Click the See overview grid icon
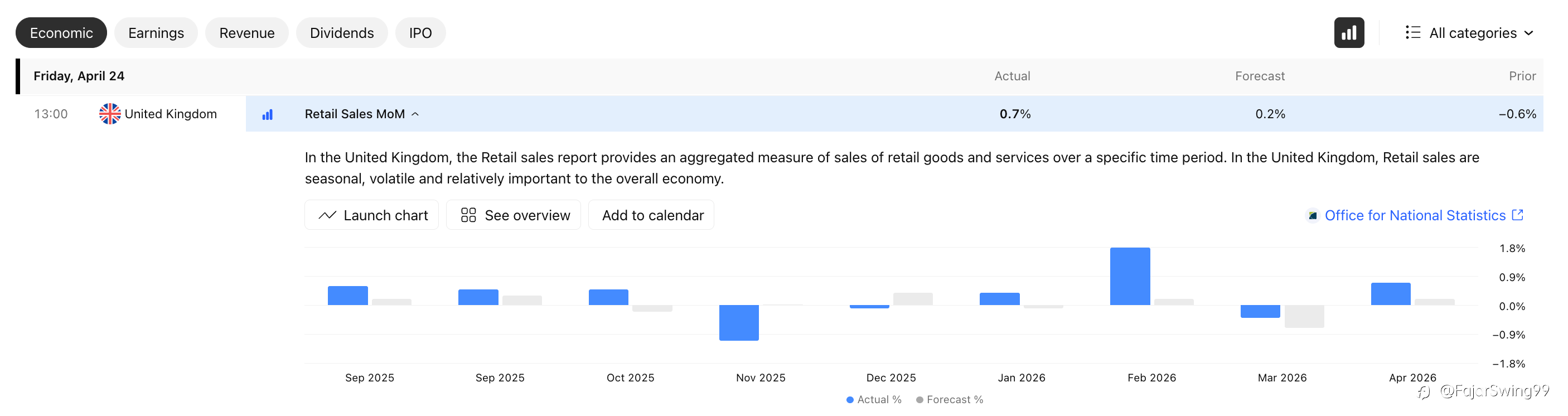 (x=468, y=215)
